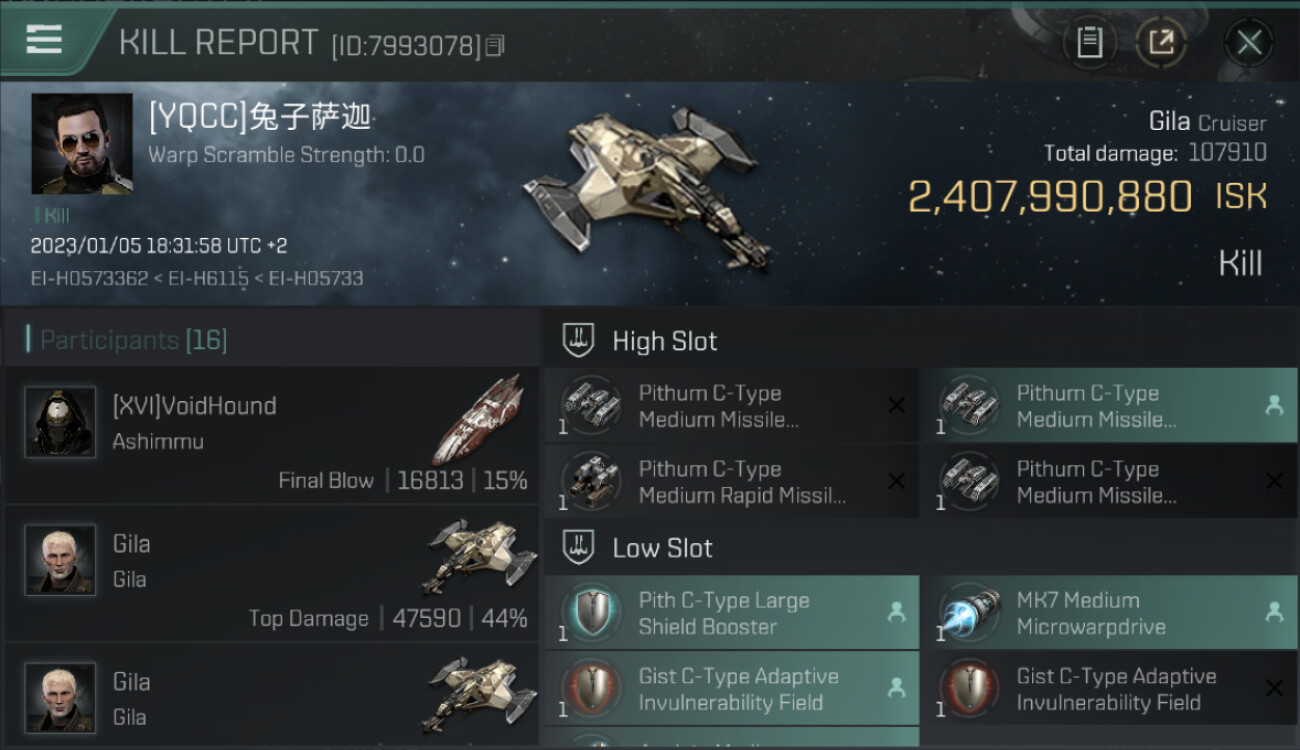
Task: Select the Ashimmu ship image
Action: click(481, 419)
